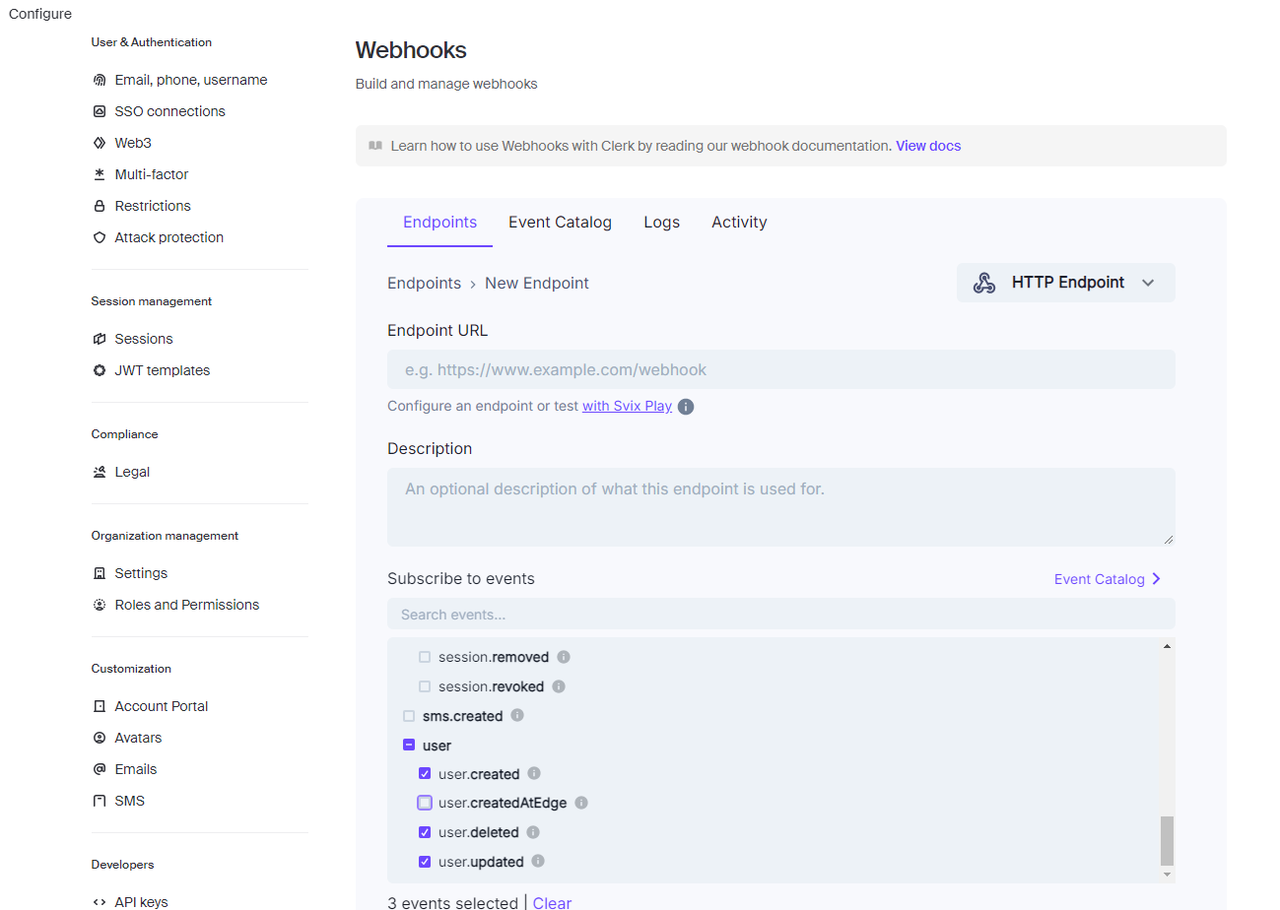Open the View docs link
This screenshot has width=1280, height=910.
pyautogui.click(x=928, y=146)
